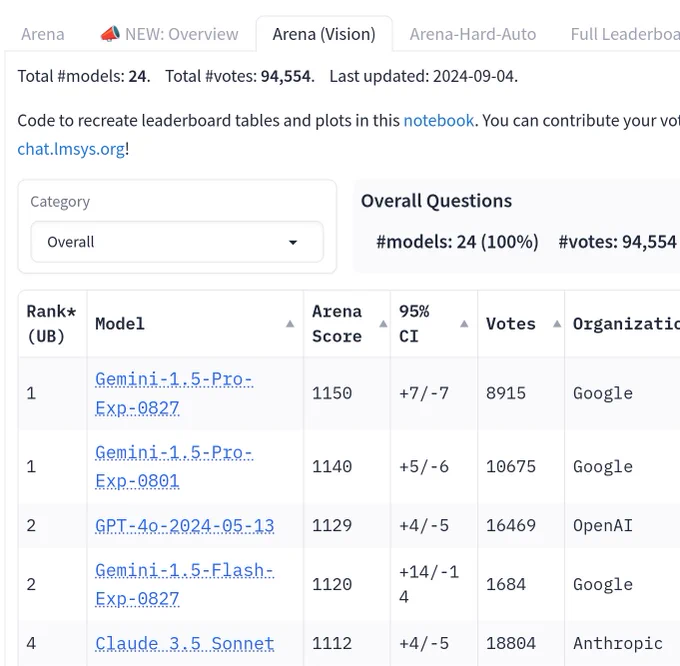The height and width of the screenshot is (666, 680).
Task: Sort by the 95% CI column arrow
Action: point(464,324)
